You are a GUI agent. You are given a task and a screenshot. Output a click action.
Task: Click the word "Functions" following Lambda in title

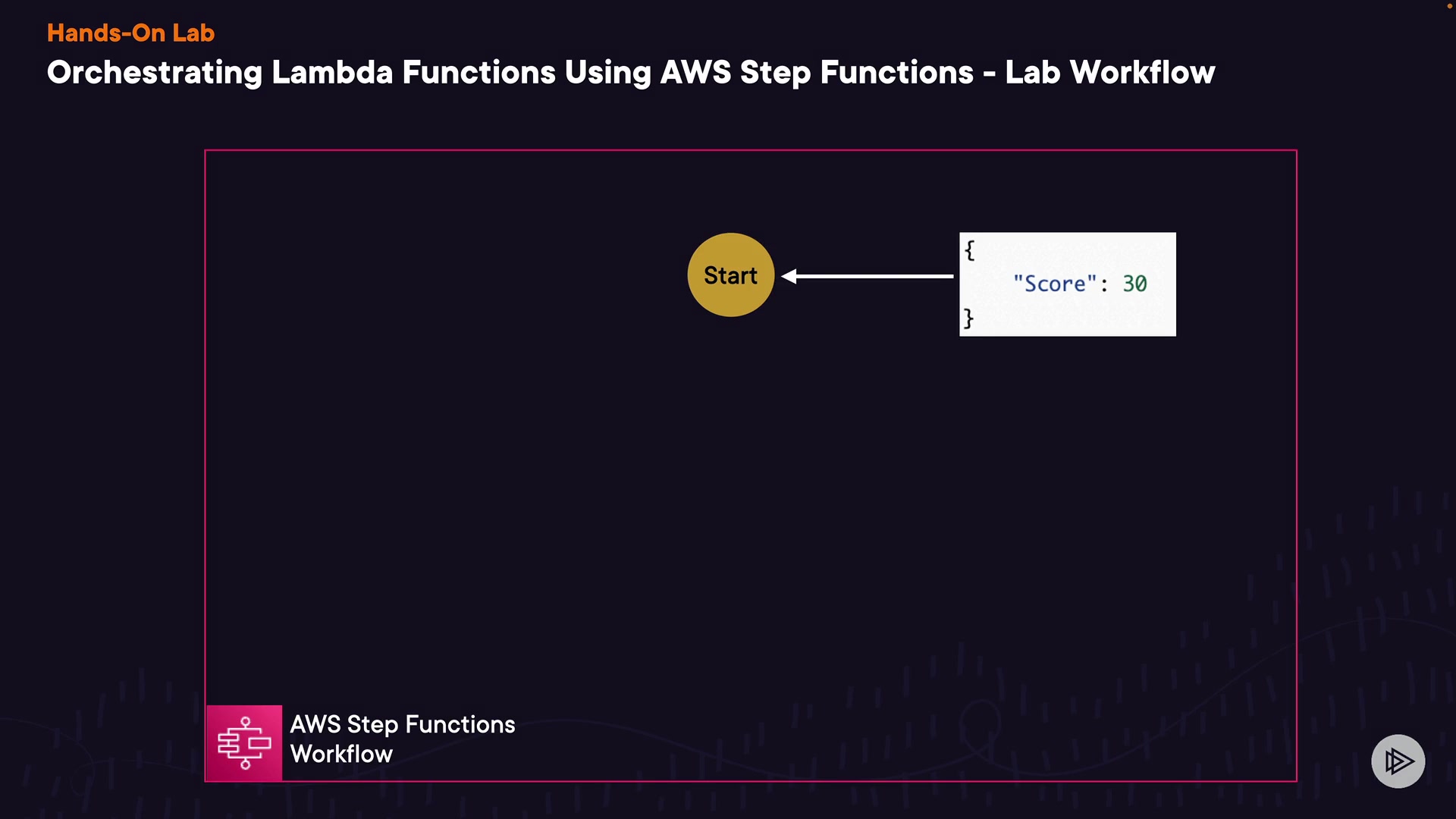tap(479, 73)
